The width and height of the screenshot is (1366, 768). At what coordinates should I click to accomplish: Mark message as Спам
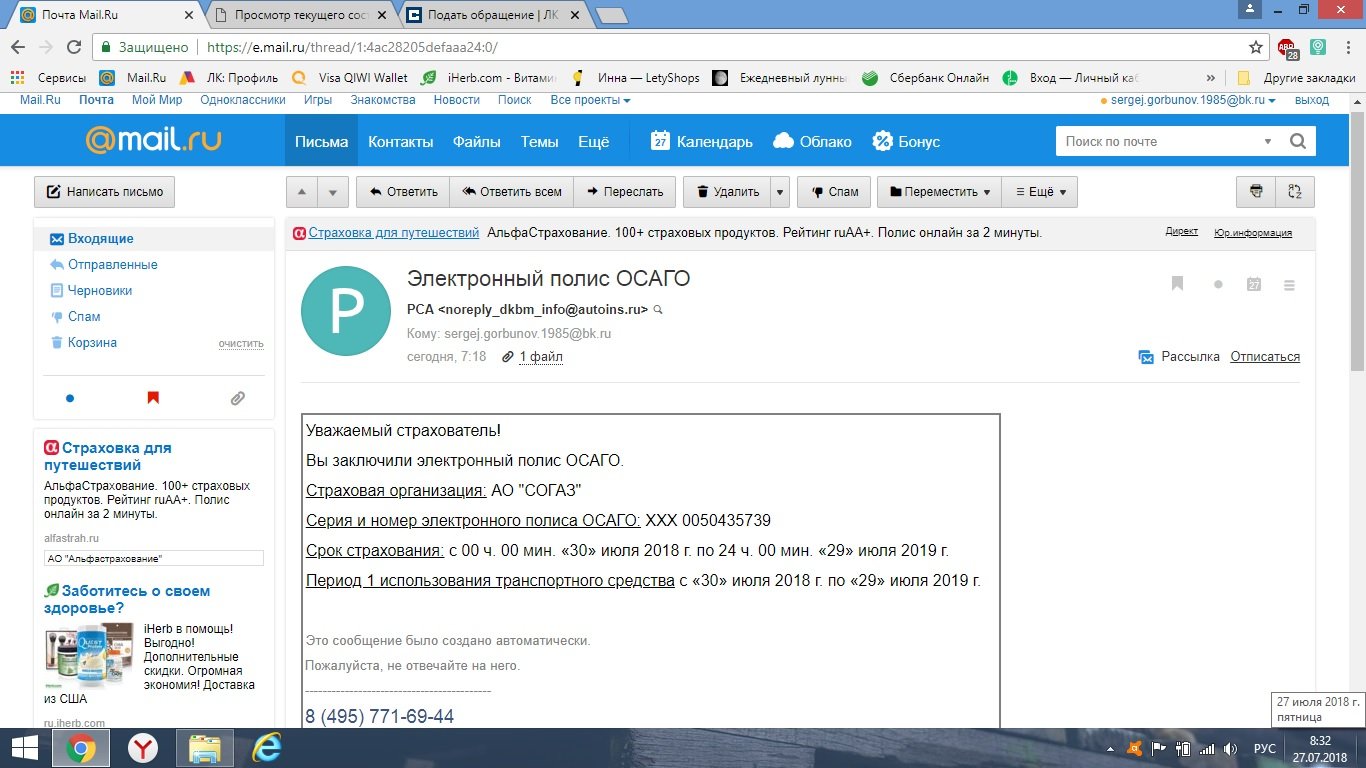[835, 192]
